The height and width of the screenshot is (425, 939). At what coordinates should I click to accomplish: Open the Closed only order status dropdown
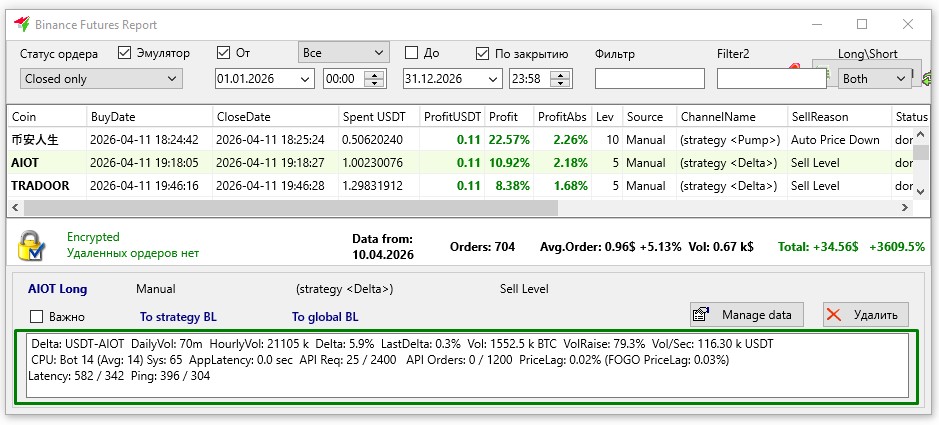pos(100,79)
